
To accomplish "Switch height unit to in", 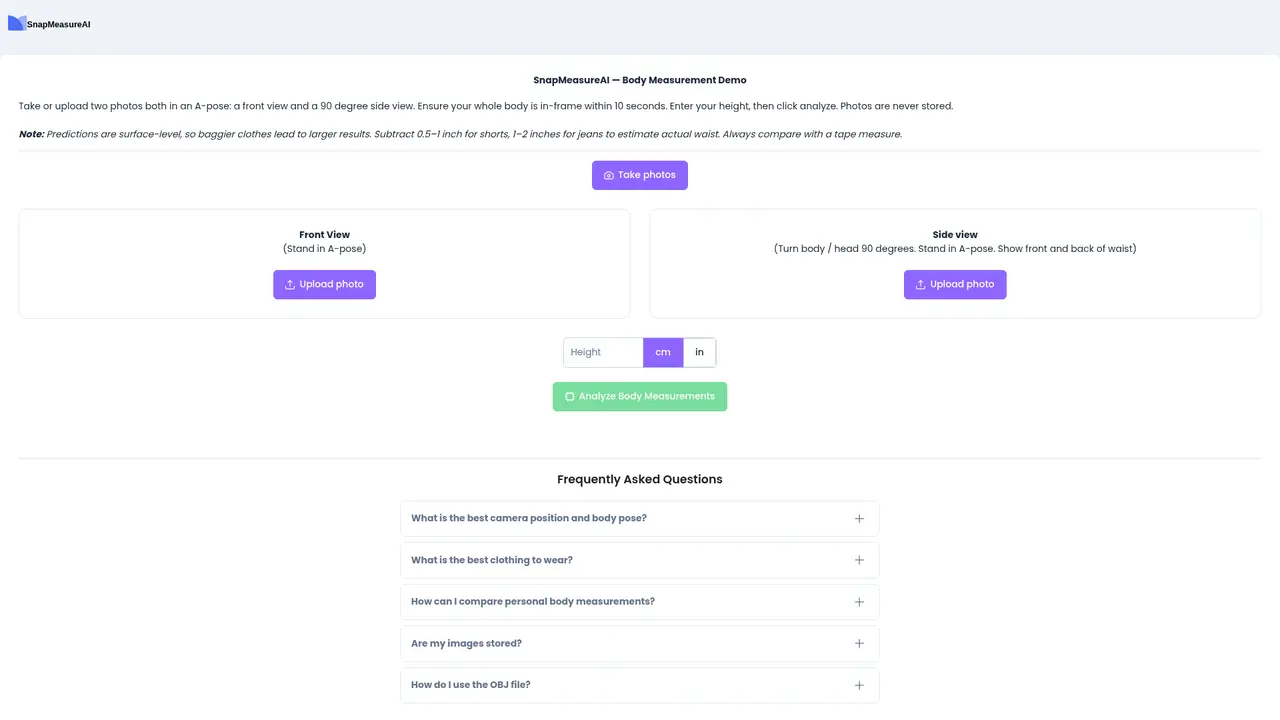I will 699,352.
